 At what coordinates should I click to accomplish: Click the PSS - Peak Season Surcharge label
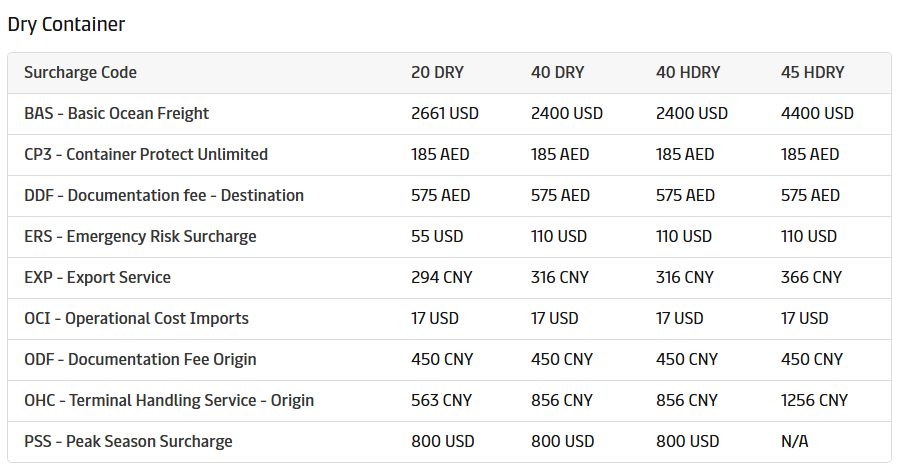pyautogui.click(x=128, y=442)
